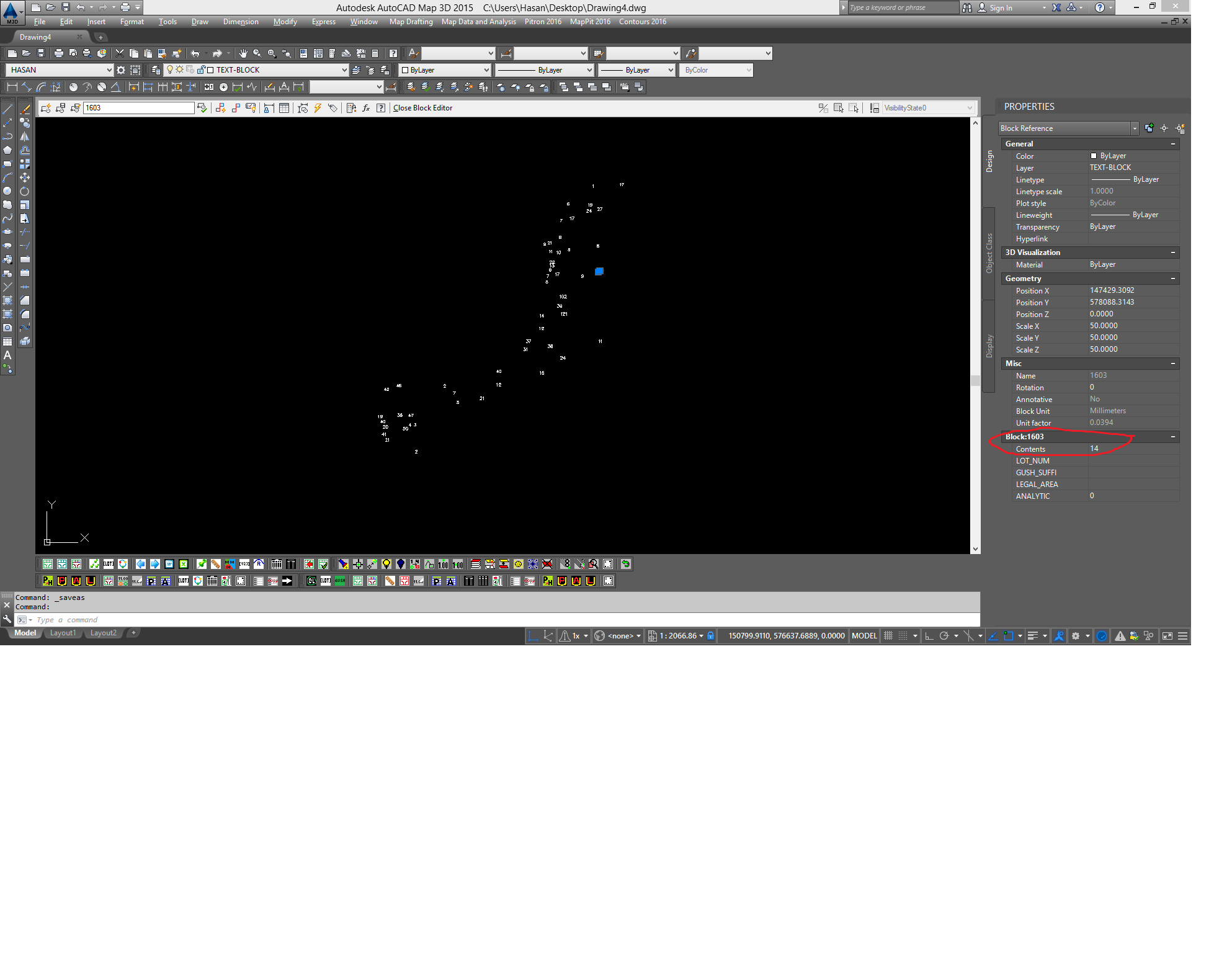Image resolution: width=1232 pixels, height=953 pixels.
Task: Click the block editor Help question mark icon
Action: click(x=380, y=108)
